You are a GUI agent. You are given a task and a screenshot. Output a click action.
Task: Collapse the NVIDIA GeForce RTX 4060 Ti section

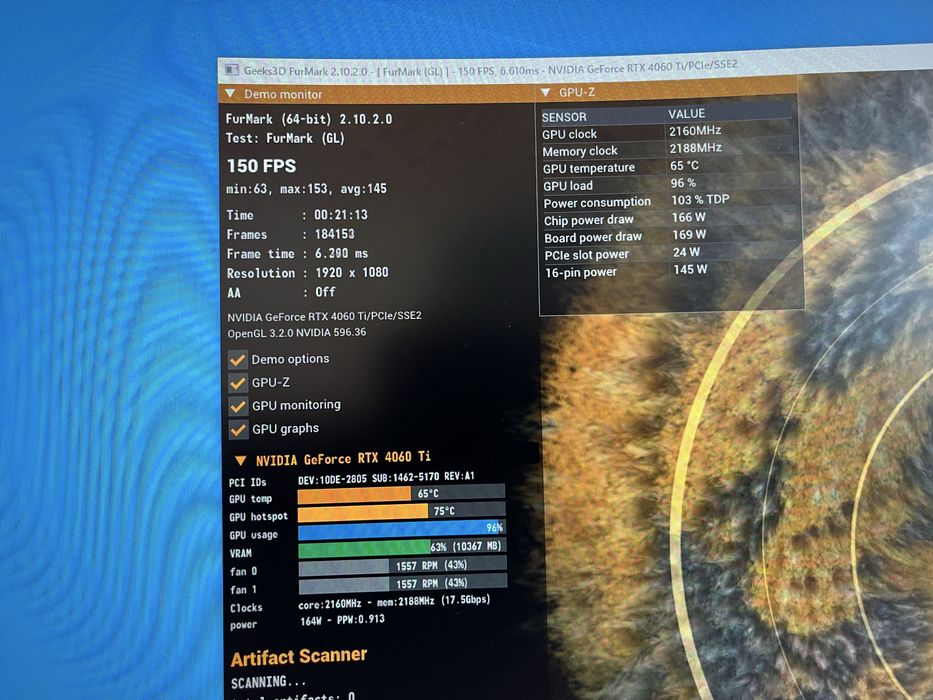240,460
